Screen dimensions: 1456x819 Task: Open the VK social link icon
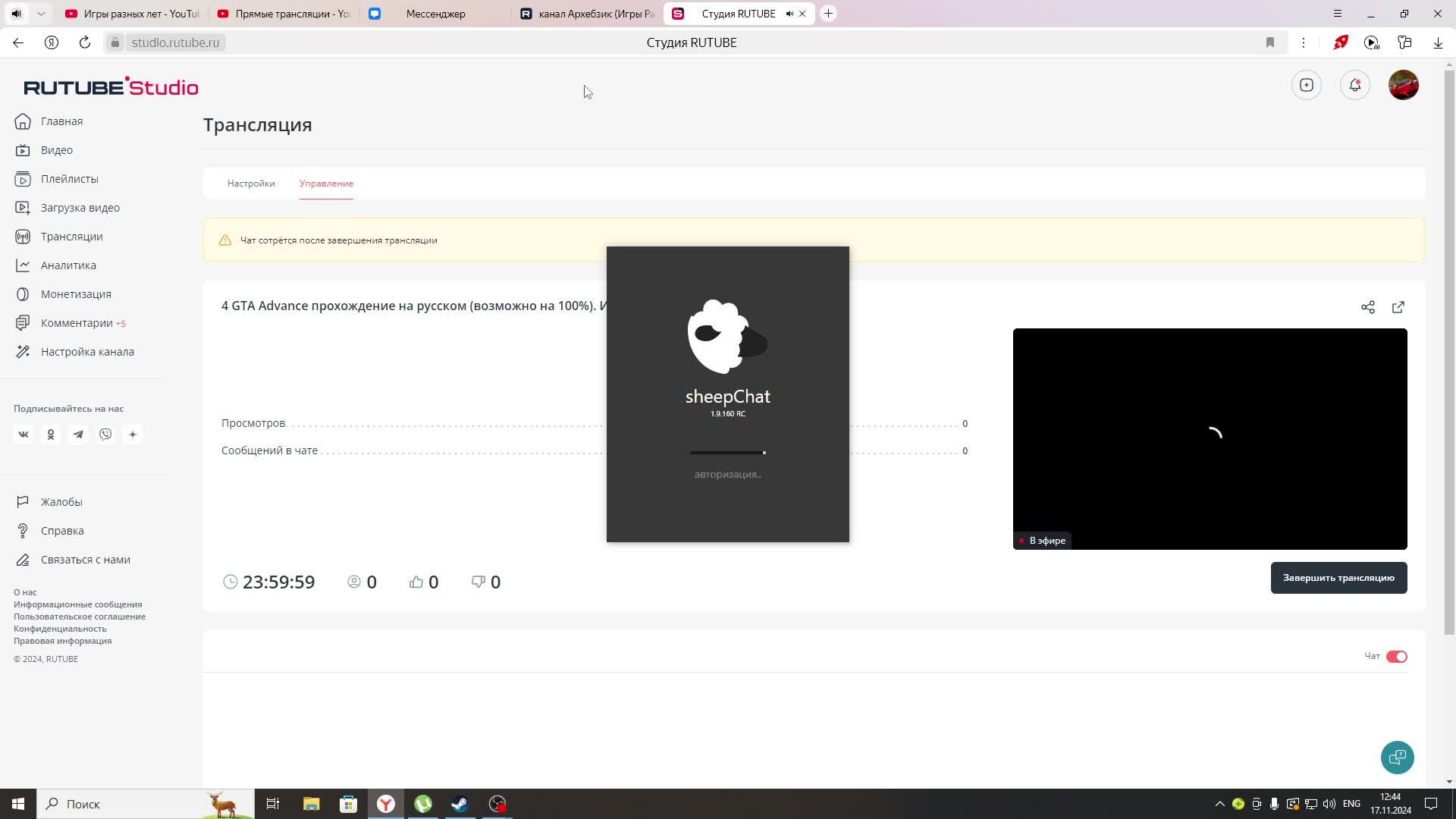point(24,435)
